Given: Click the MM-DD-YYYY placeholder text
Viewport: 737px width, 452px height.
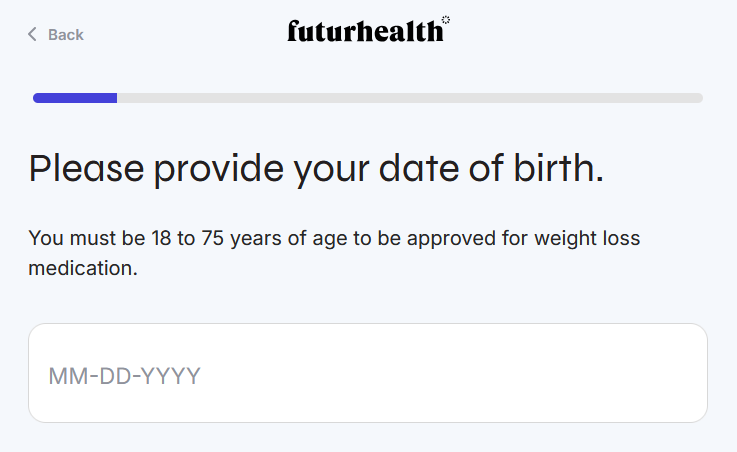Looking at the screenshot, I should coord(125,377).
